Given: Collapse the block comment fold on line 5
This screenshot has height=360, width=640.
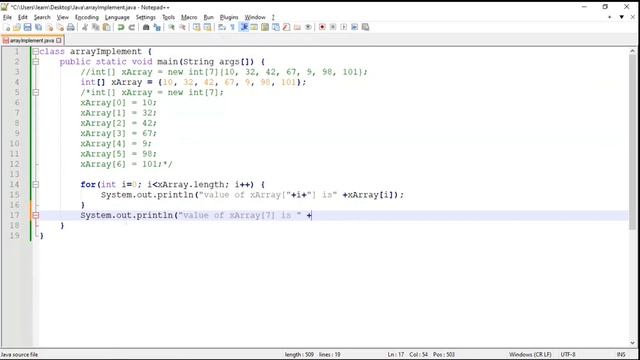Looking at the screenshot, I should (x=36, y=93).
